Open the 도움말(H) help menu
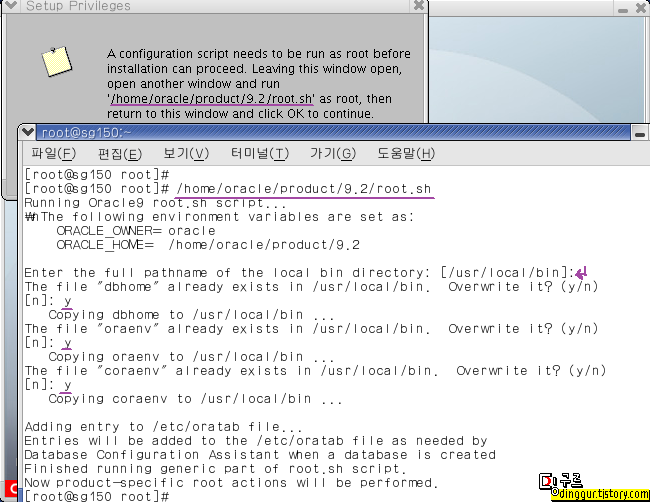This screenshot has width=650, height=502. click(x=406, y=153)
